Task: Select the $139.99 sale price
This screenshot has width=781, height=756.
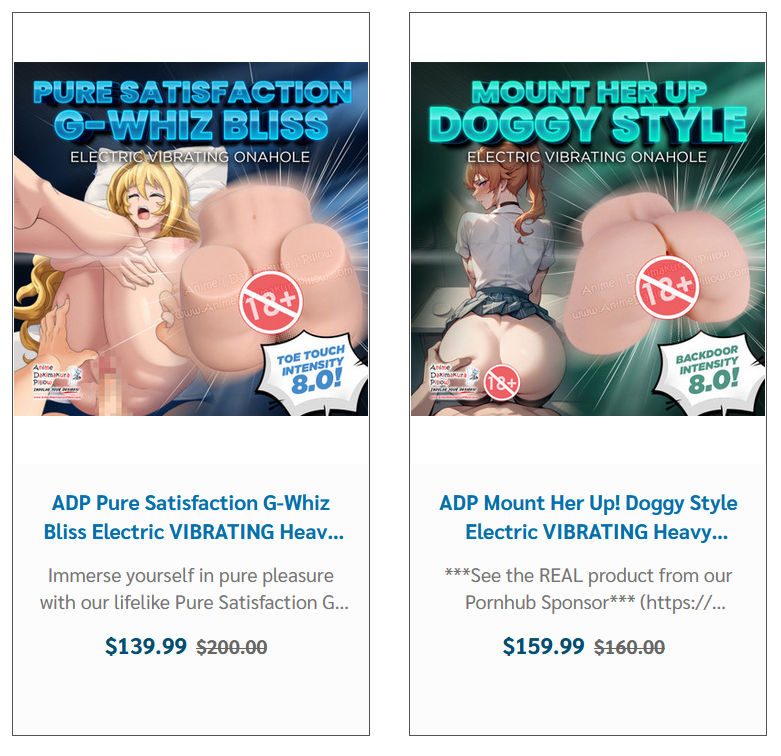Action: [145, 646]
